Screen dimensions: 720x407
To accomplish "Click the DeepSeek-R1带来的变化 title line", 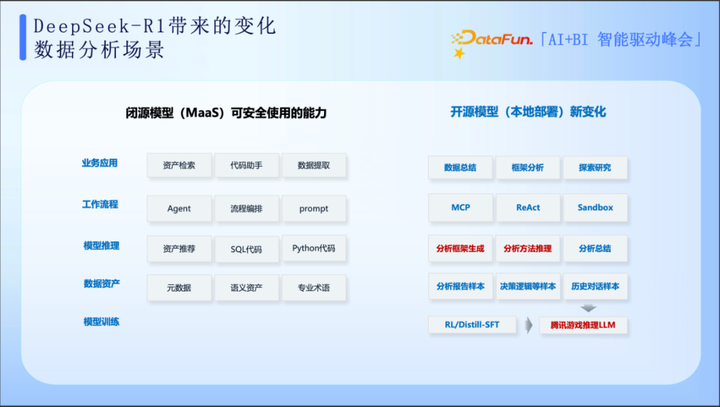I will point(155,26).
